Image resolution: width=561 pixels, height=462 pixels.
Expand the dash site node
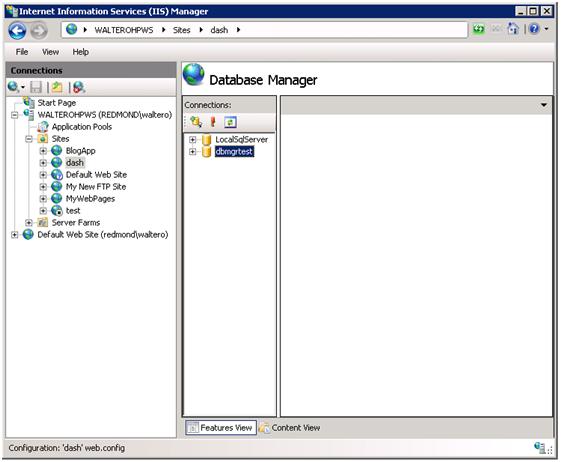[x=43, y=163]
